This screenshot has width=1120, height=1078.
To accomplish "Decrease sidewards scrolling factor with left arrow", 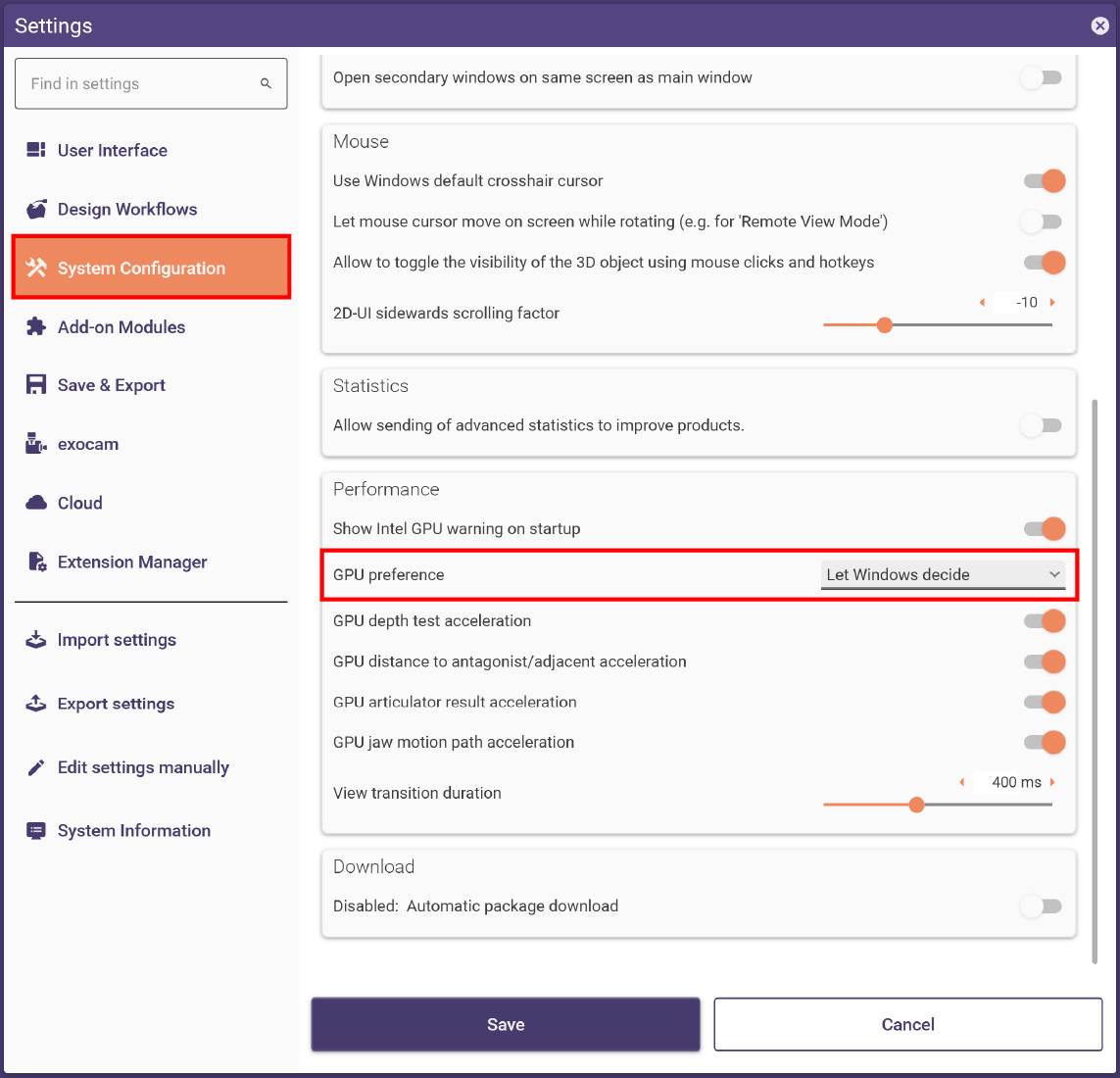I will coord(982,303).
